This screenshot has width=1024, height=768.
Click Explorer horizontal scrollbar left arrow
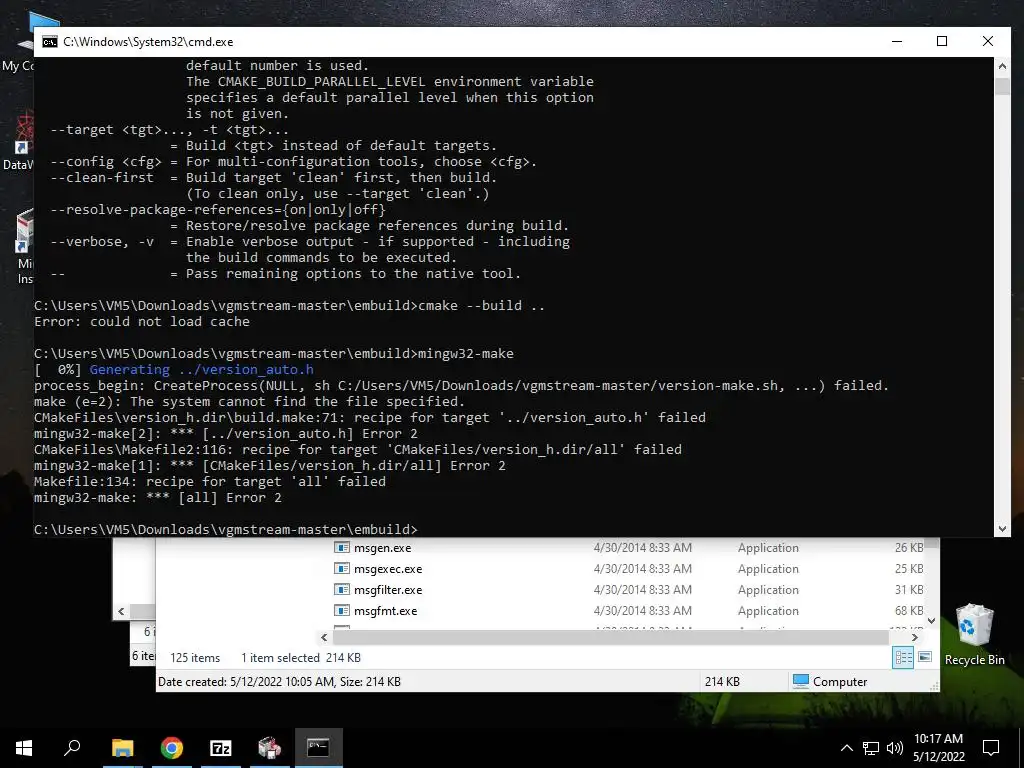point(325,637)
